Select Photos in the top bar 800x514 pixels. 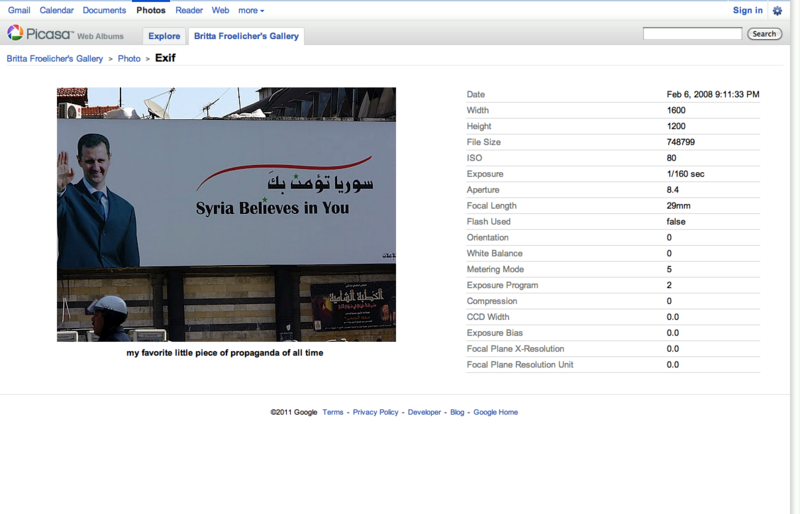coord(151,10)
